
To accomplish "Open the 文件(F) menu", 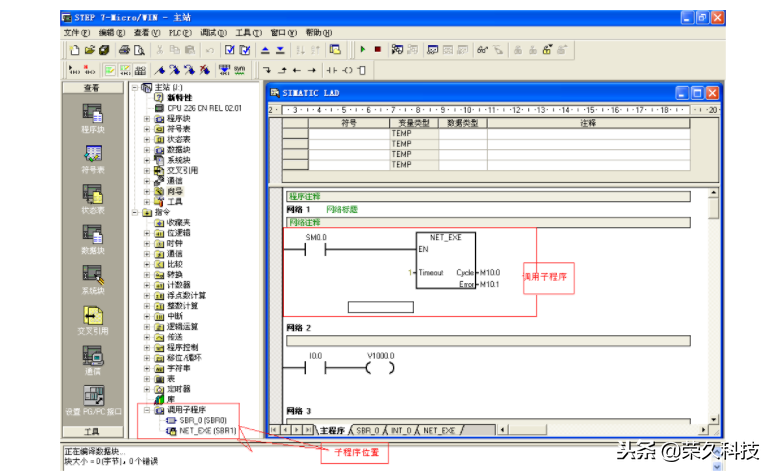I will point(76,33).
